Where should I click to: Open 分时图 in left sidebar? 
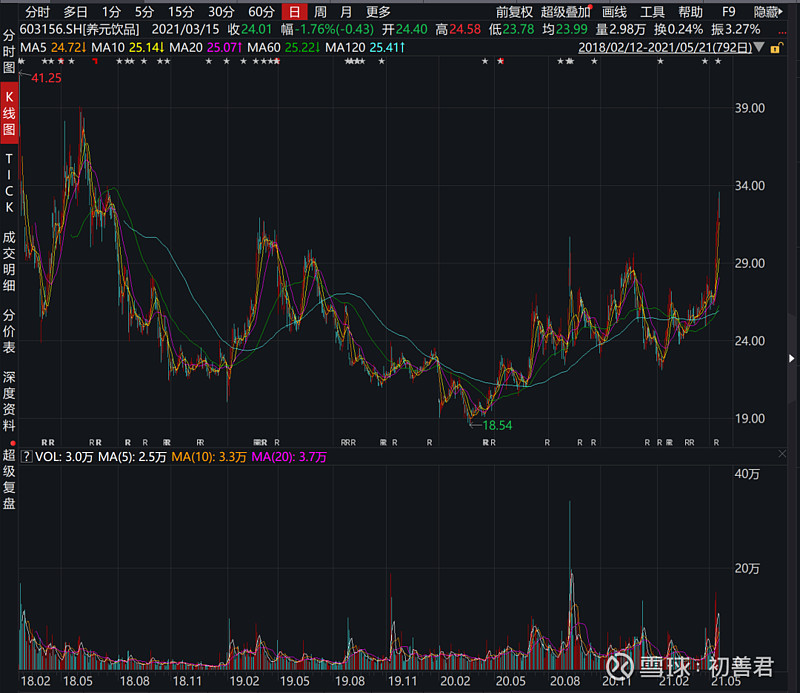9,51
